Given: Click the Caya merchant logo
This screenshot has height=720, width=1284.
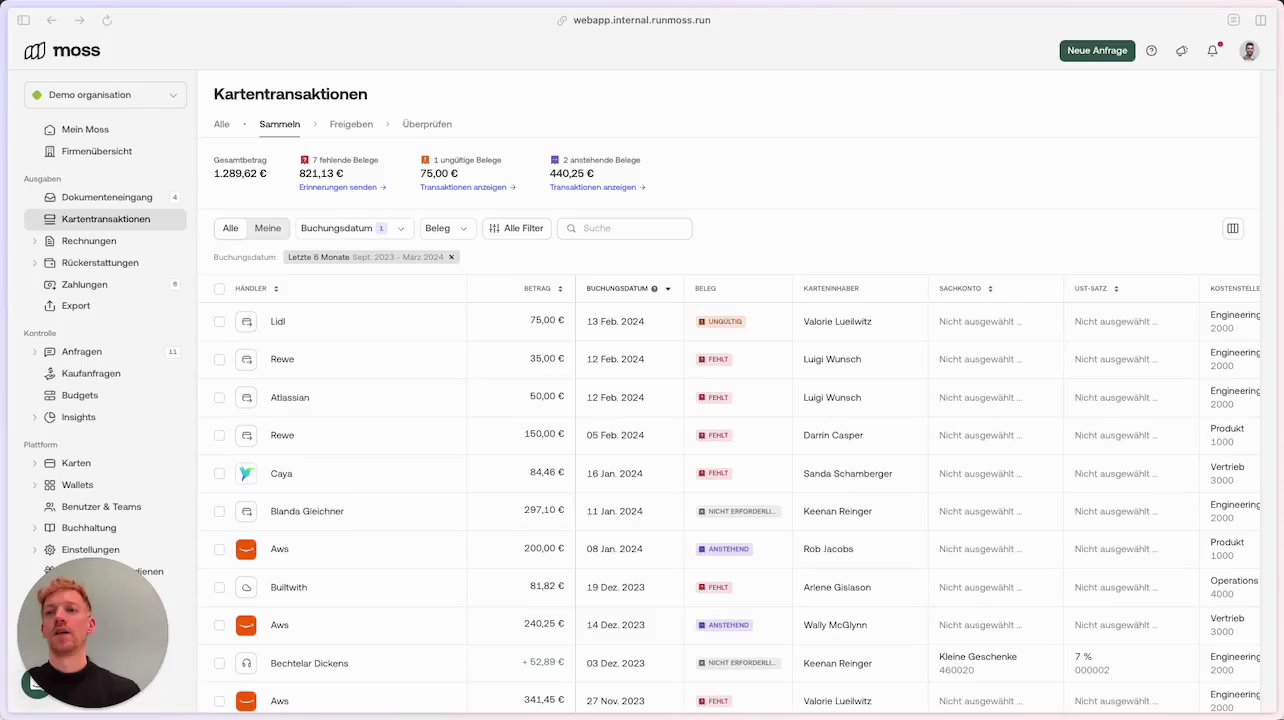Looking at the screenshot, I should 246,473.
